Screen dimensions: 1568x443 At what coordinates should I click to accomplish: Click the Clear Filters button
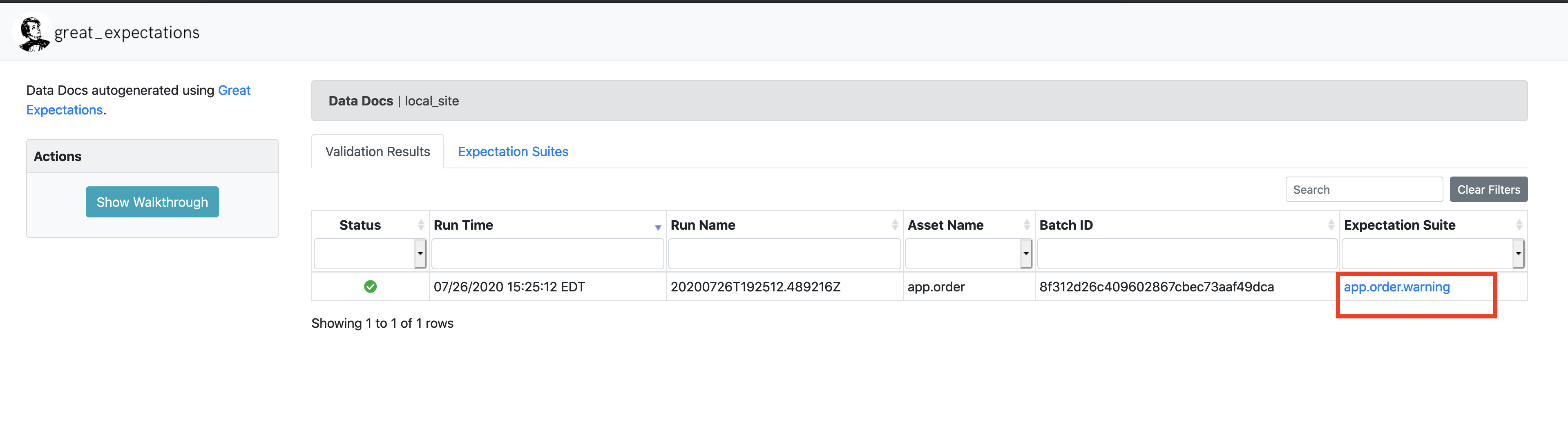pyautogui.click(x=1489, y=189)
